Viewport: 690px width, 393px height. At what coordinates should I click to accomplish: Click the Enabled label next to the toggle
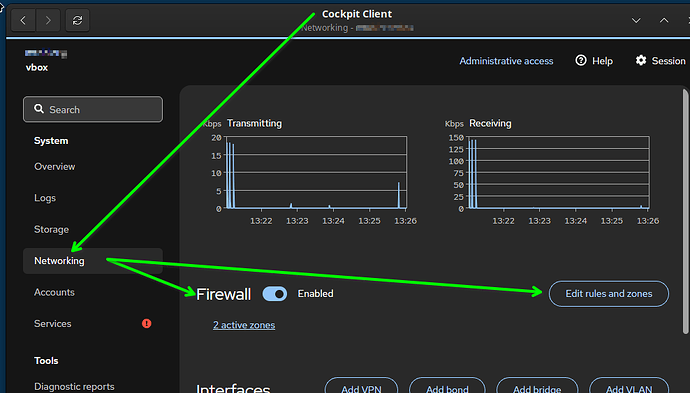click(x=316, y=294)
